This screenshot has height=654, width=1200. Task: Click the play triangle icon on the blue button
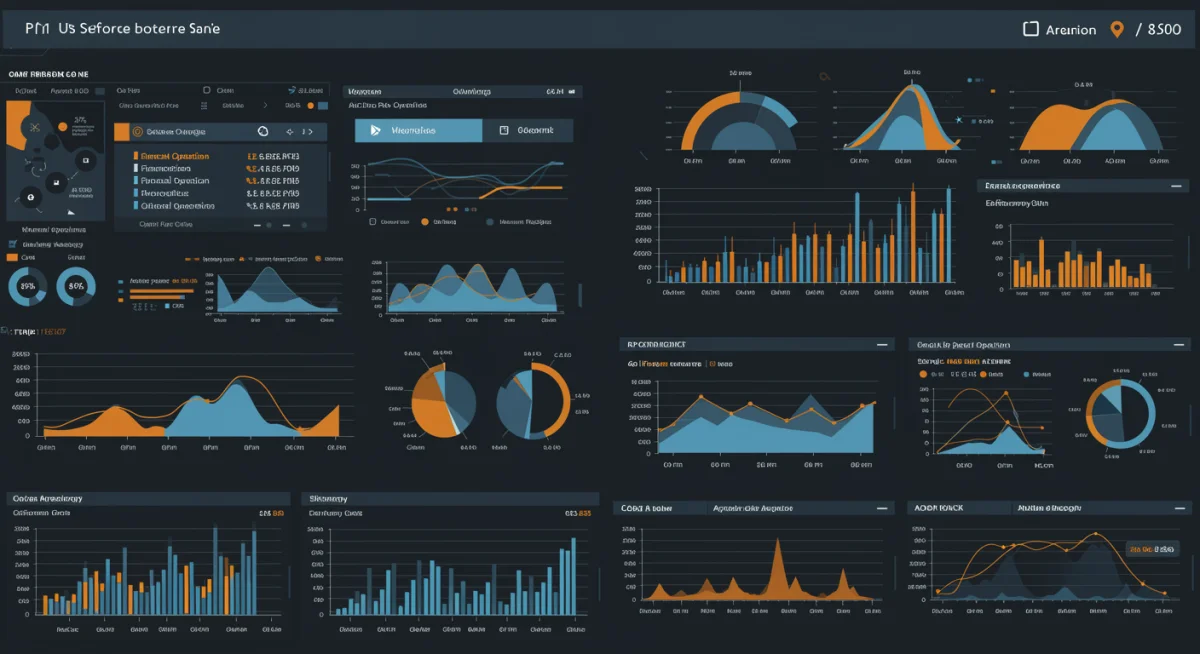tap(375, 130)
